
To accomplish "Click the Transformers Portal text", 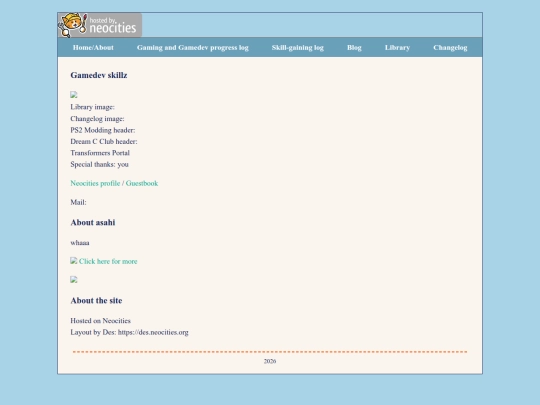I will click(100, 153).
